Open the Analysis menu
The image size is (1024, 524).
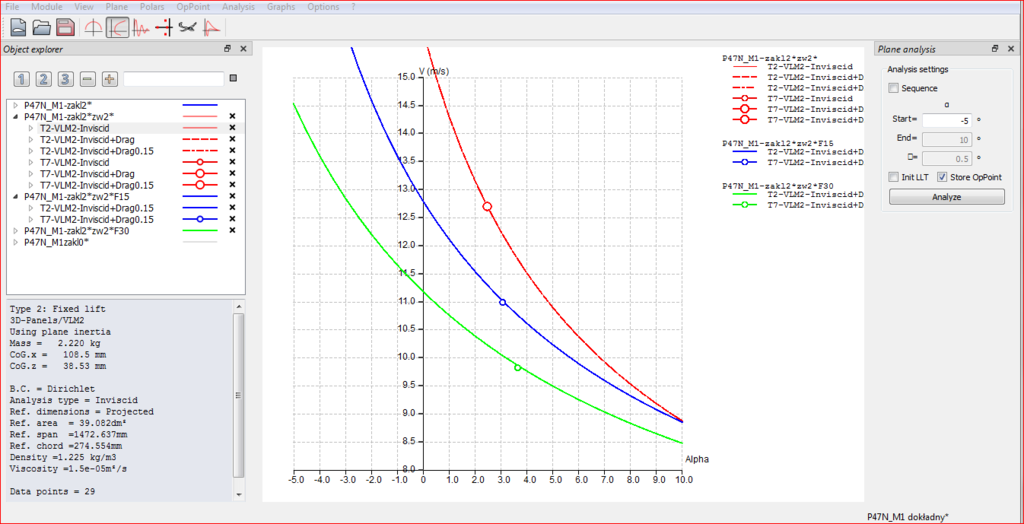click(238, 7)
